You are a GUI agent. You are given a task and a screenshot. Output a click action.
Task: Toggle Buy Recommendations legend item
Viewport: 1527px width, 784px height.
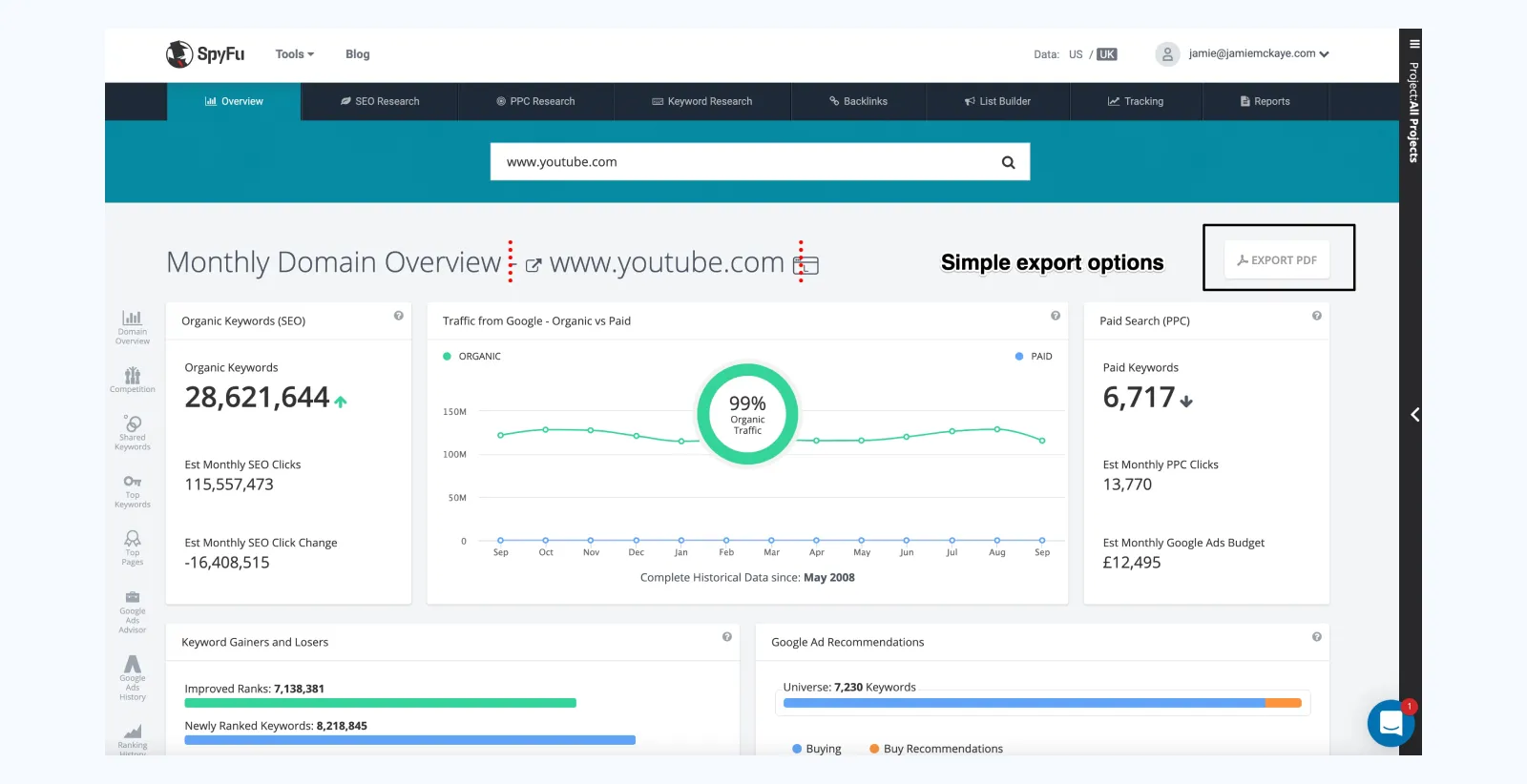[936, 749]
